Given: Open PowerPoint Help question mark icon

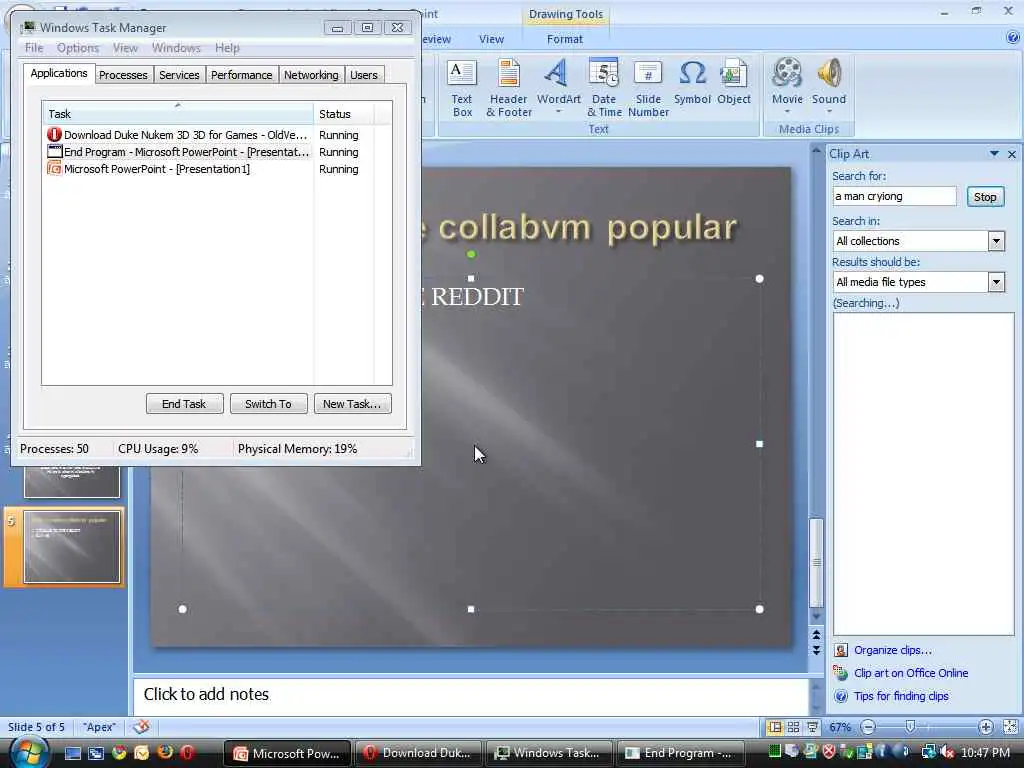Looking at the screenshot, I should tap(1013, 38).
